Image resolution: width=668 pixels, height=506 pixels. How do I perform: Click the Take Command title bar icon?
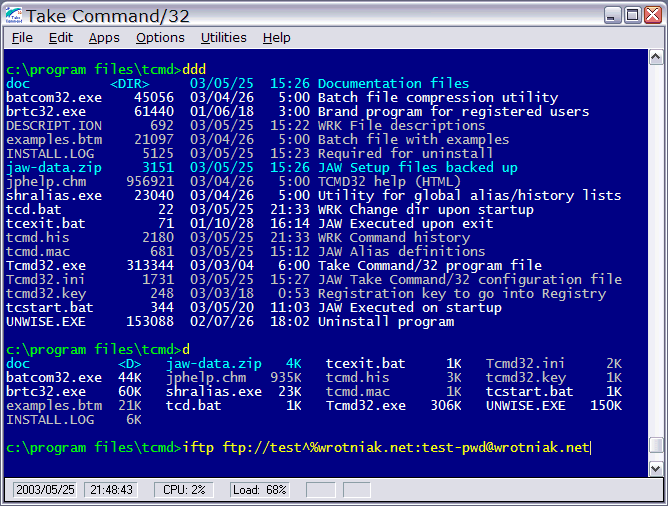(x=14, y=15)
